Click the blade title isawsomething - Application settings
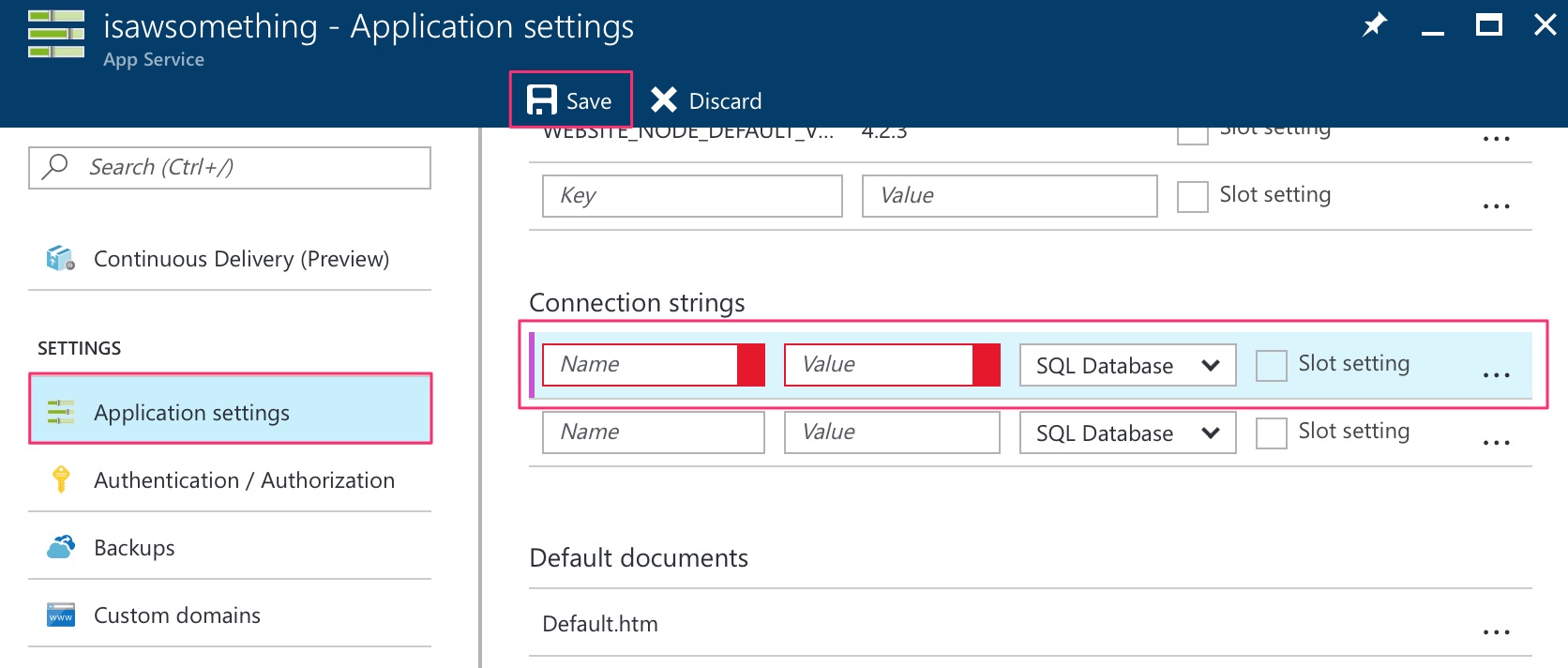 coord(369,26)
